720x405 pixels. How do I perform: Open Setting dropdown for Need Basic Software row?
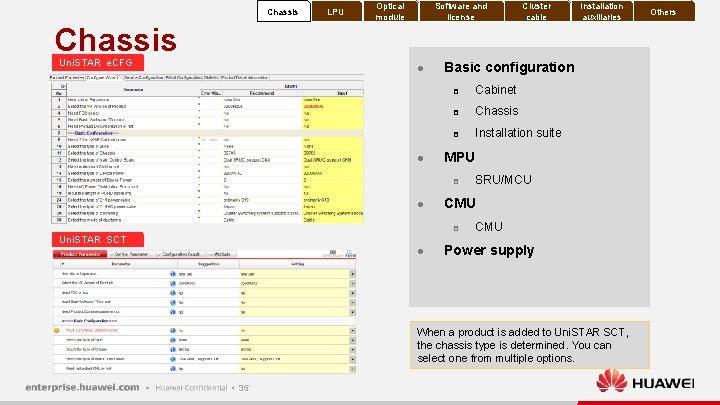point(353,303)
